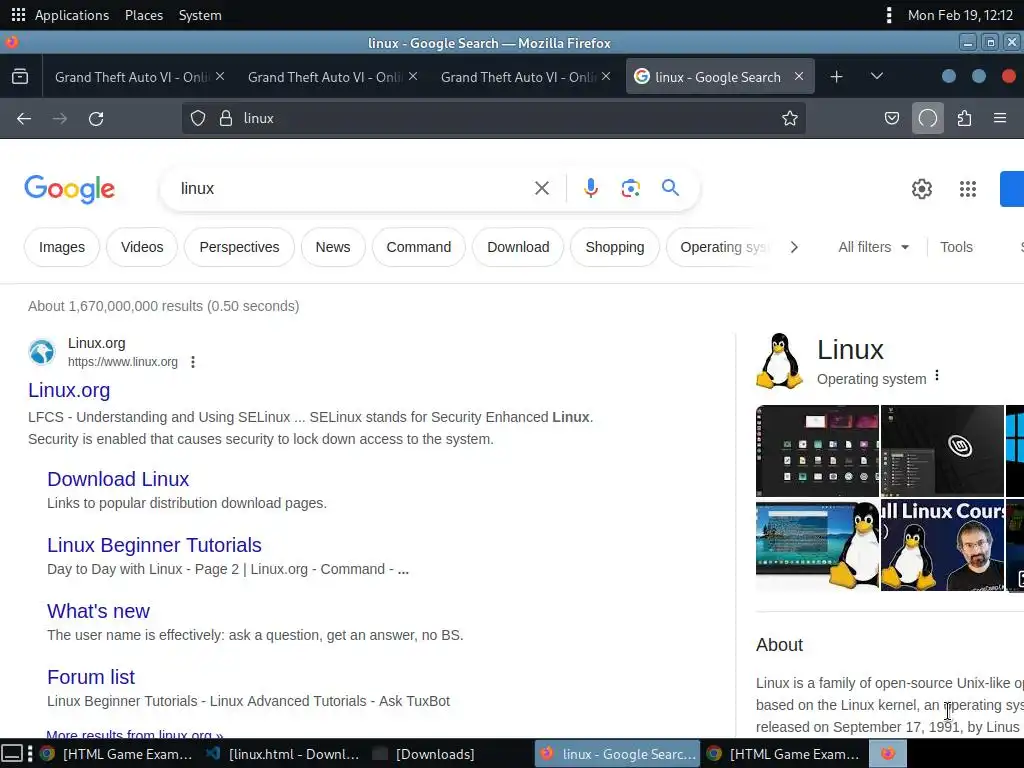
Task: Select the News filter chip
Action: click(332, 247)
